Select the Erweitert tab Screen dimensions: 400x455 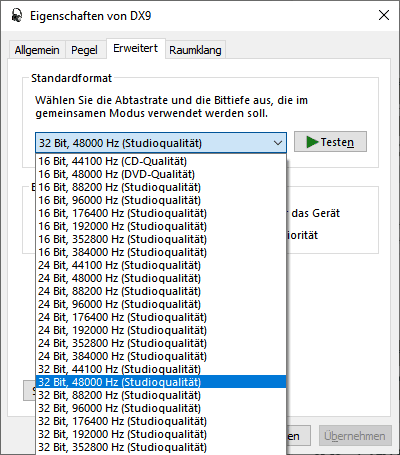136,48
